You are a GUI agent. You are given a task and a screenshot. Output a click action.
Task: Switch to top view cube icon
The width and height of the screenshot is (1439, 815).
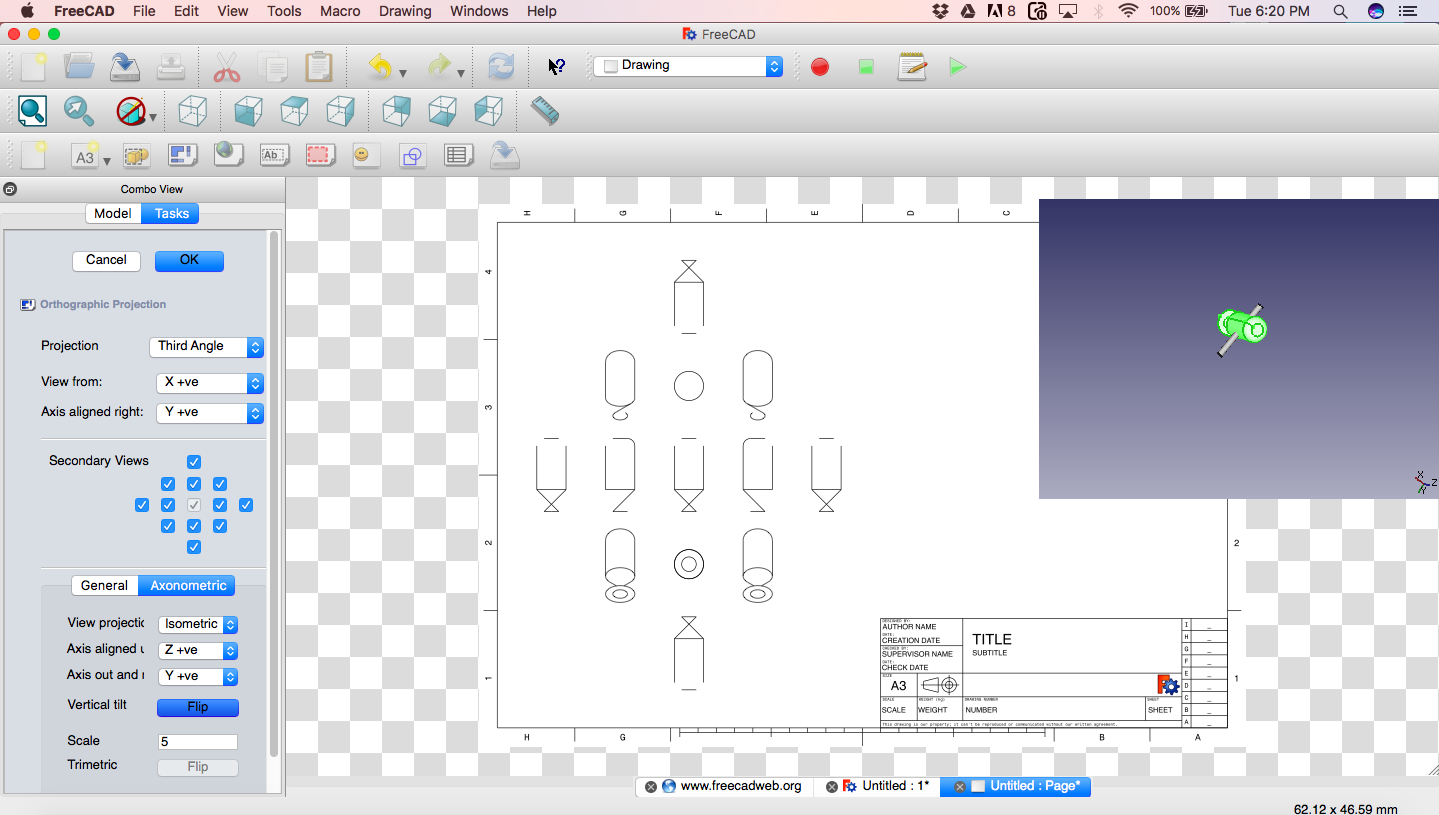click(293, 111)
